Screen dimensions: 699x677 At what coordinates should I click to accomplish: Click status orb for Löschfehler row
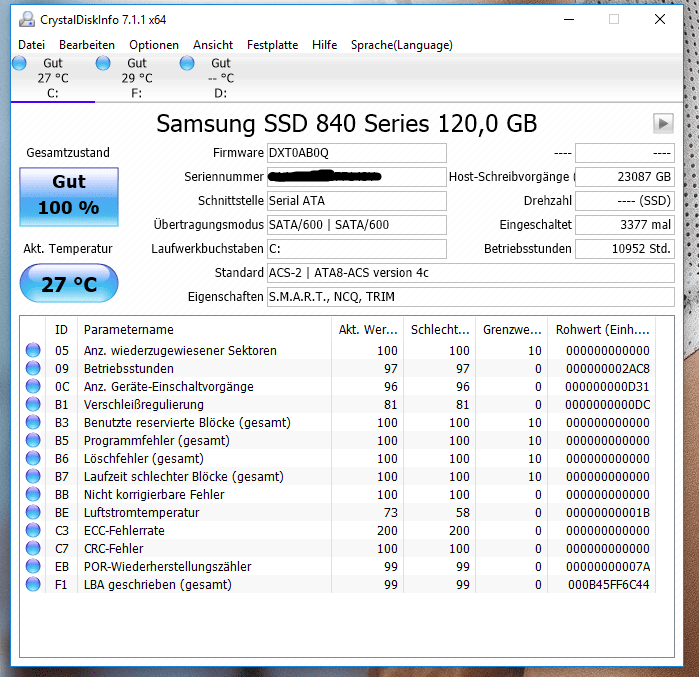(x=33, y=458)
